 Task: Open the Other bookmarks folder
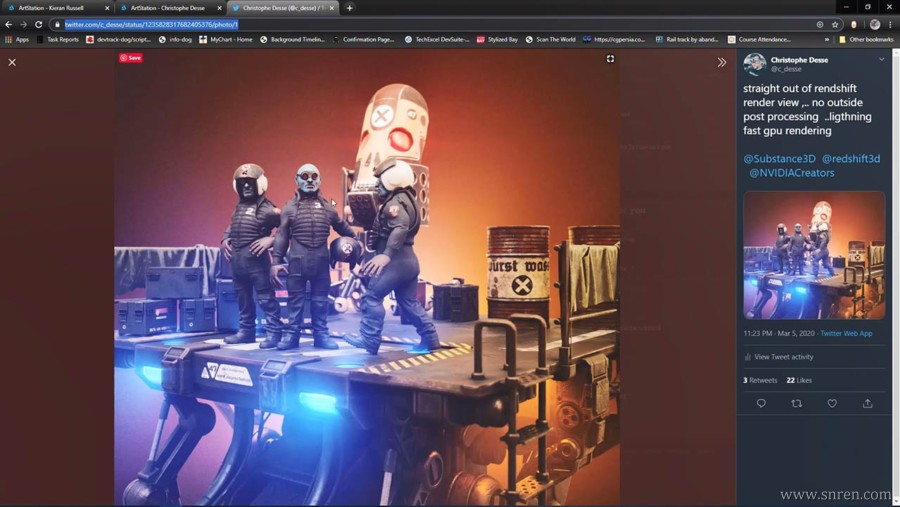(866, 39)
